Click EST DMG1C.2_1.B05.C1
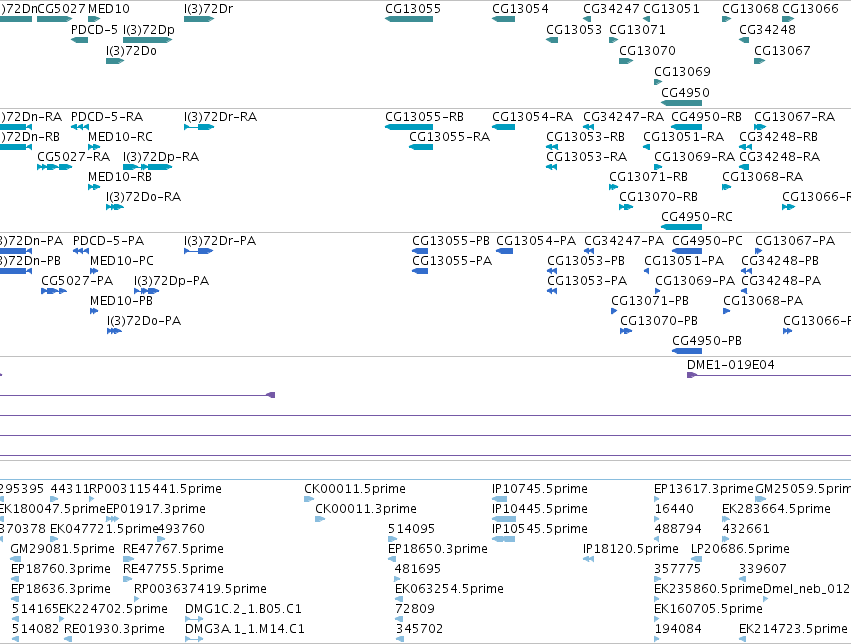Viewport: 851px width, 644px height. (243, 609)
